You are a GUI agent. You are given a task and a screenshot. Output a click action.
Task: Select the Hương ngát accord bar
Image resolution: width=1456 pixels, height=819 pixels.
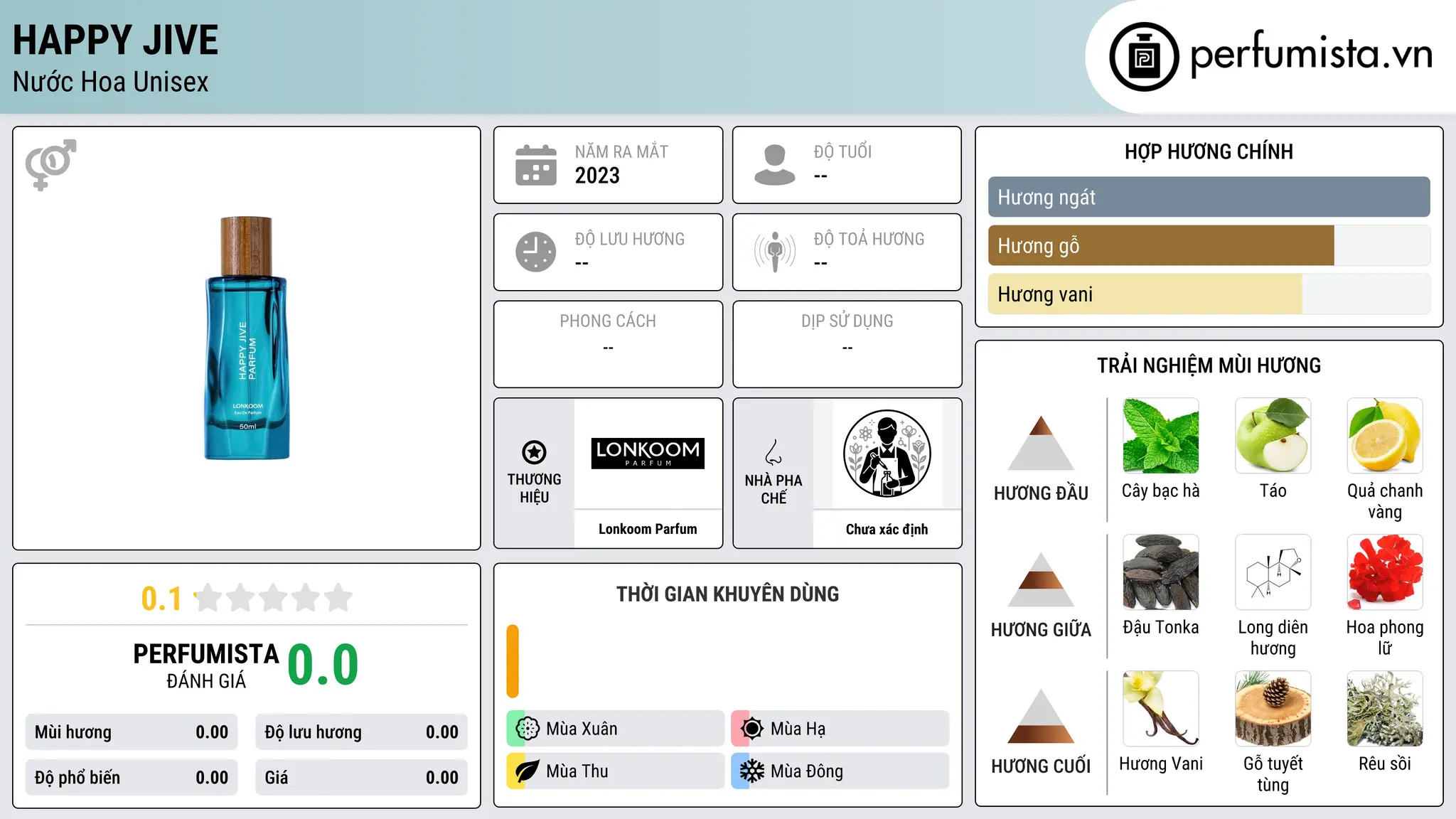[1209, 197]
